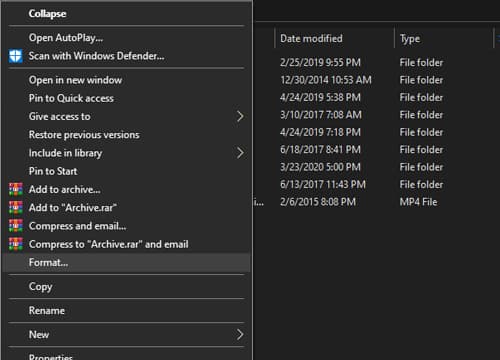Click File folder in the 6/13/2017 row

[x=421, y=184]
